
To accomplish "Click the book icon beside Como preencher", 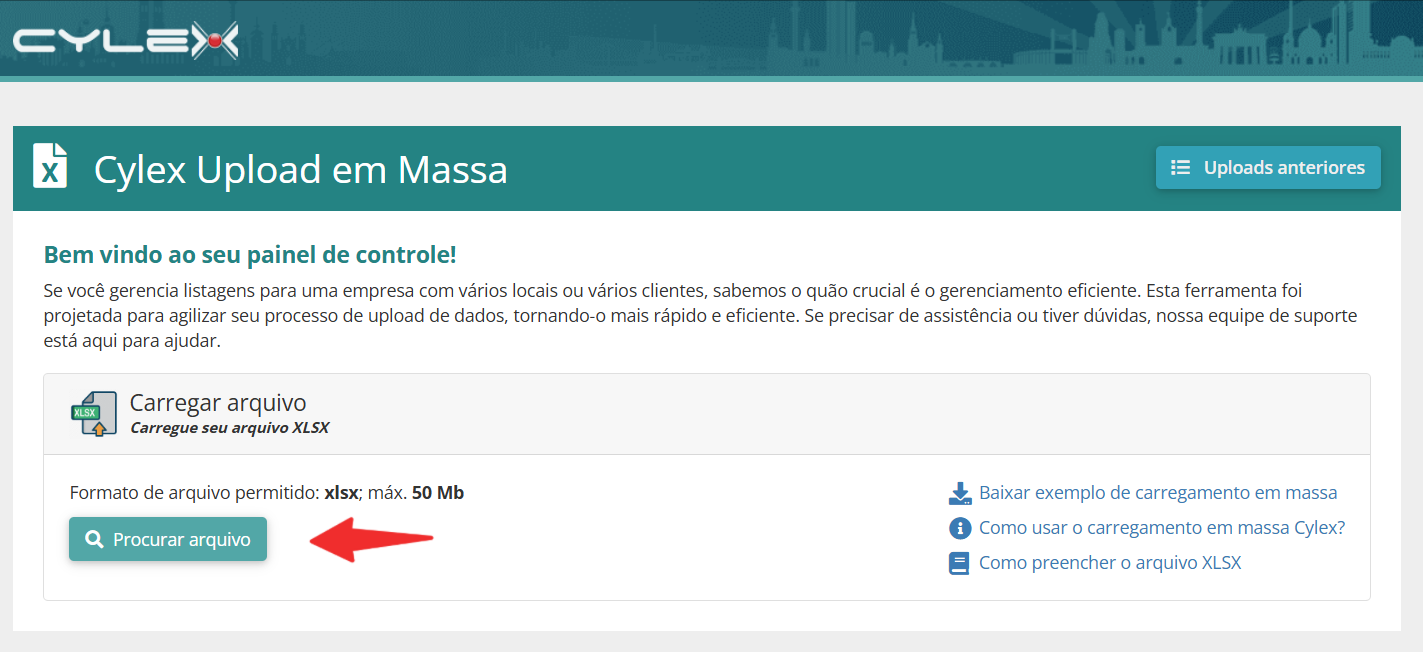I will coord(960,563).
